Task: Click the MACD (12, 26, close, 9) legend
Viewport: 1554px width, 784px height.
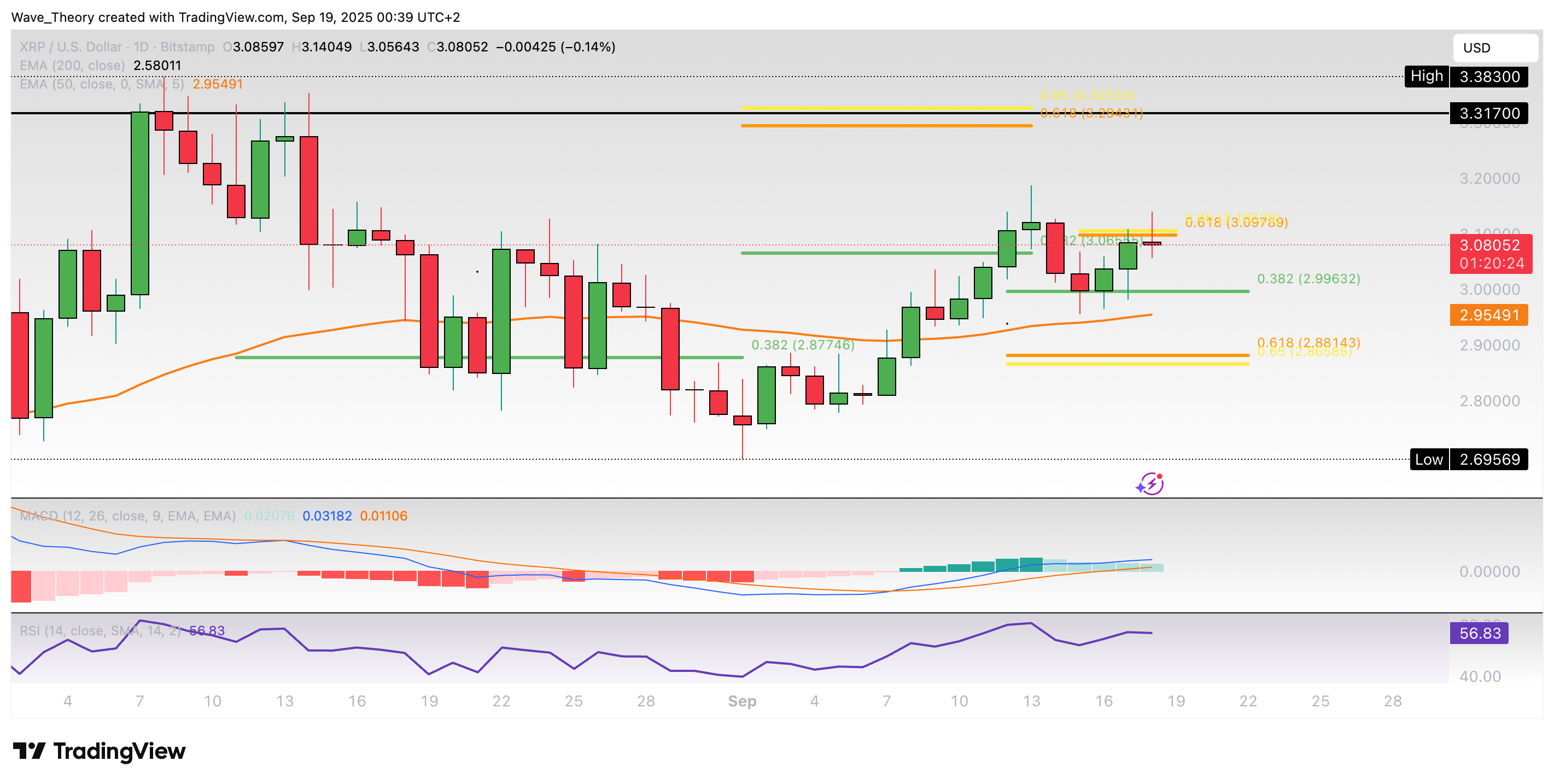Action: click(x=127, y=516)
